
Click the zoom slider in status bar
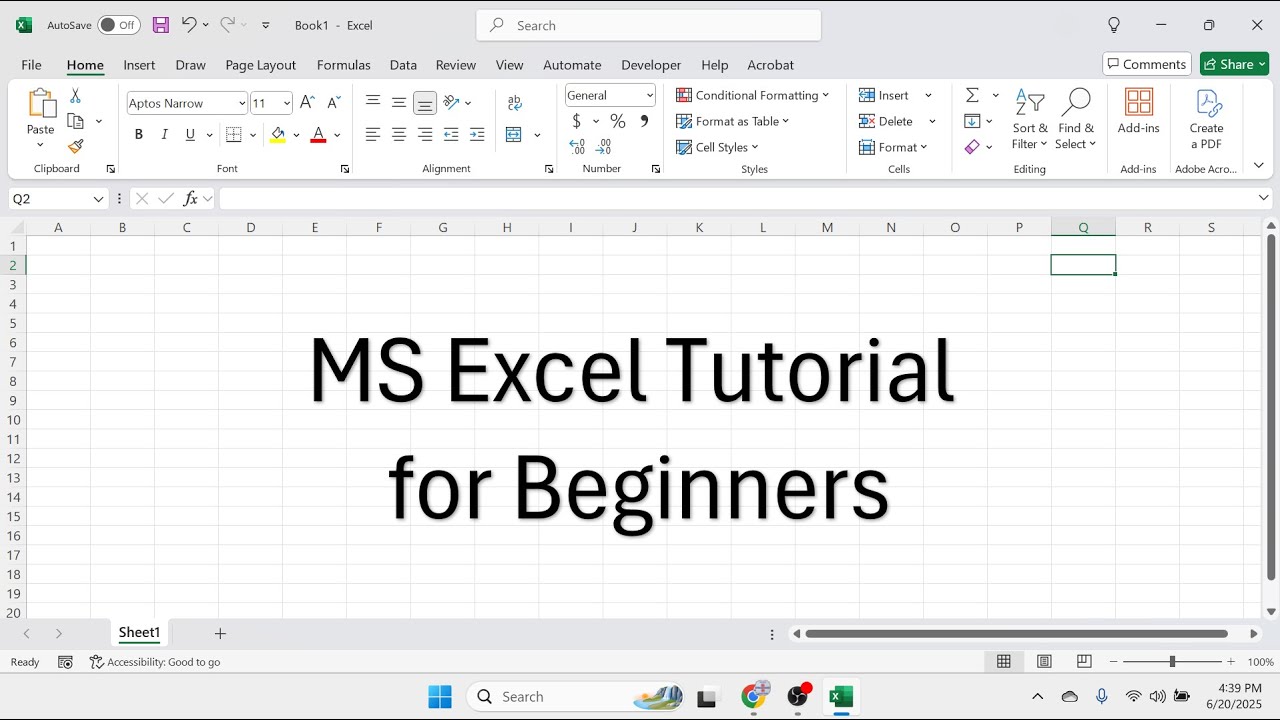tap(1172, 662)
